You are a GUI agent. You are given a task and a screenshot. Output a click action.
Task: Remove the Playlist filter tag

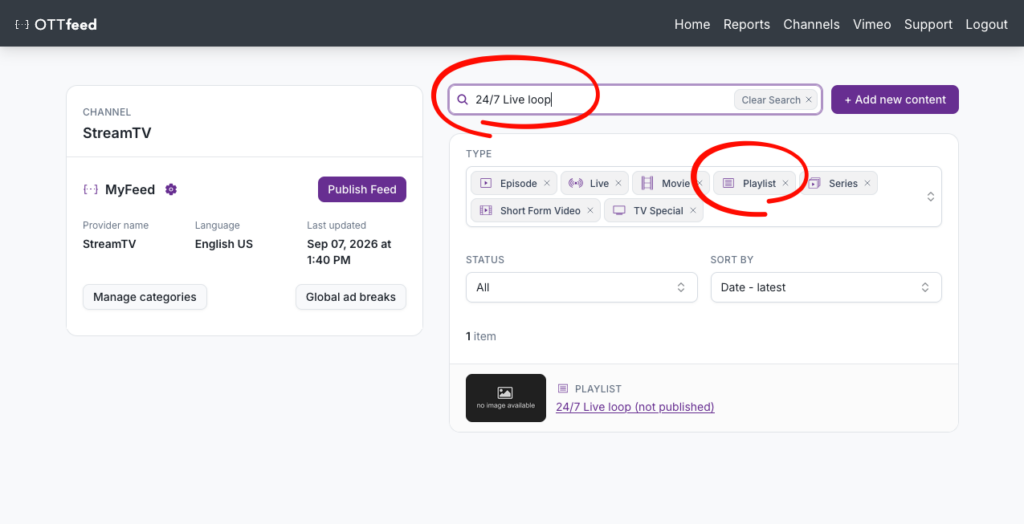[786, 184]
